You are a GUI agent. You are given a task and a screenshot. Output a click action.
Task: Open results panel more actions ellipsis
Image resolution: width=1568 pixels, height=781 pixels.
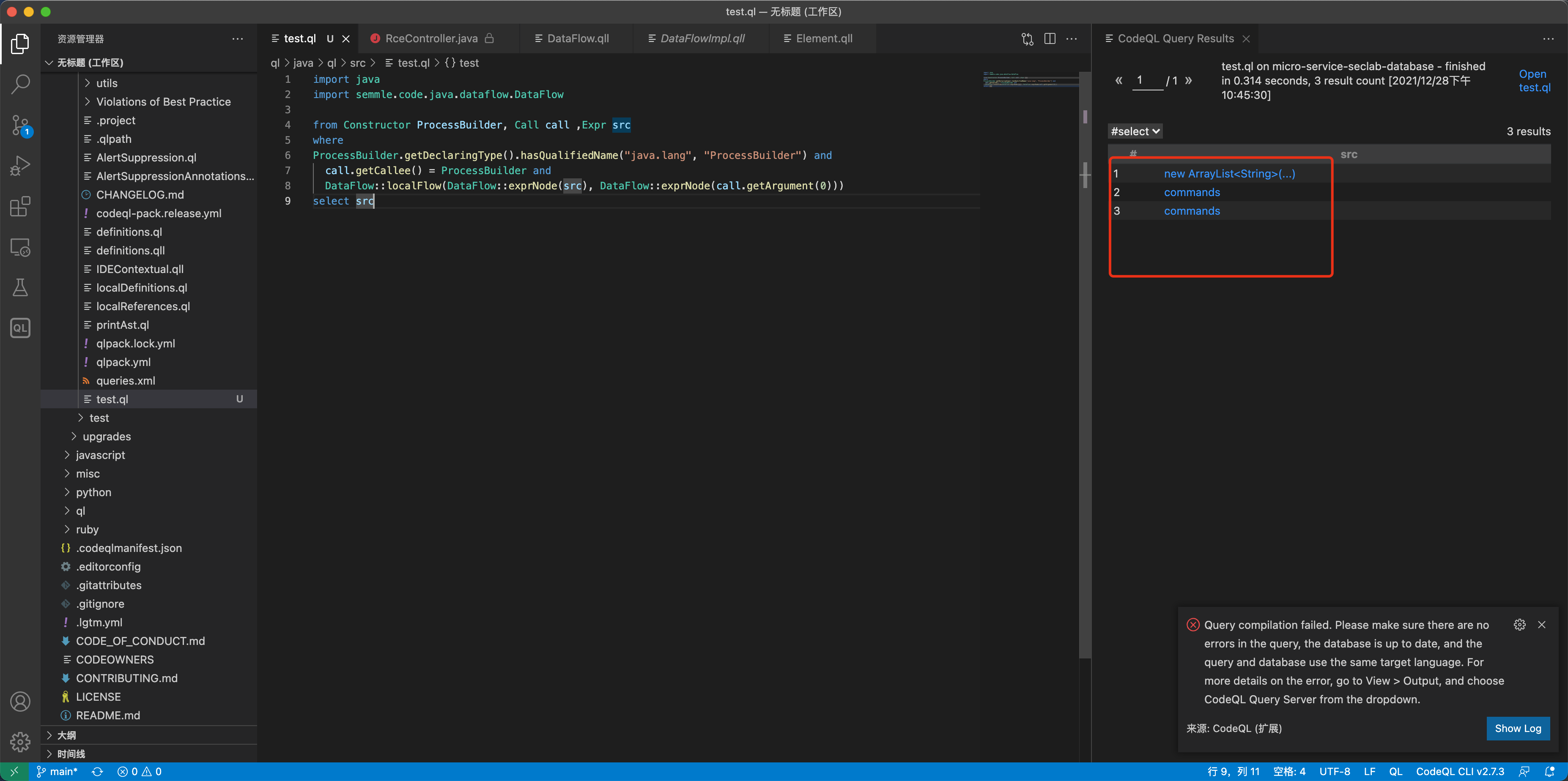pos(1548,39)
